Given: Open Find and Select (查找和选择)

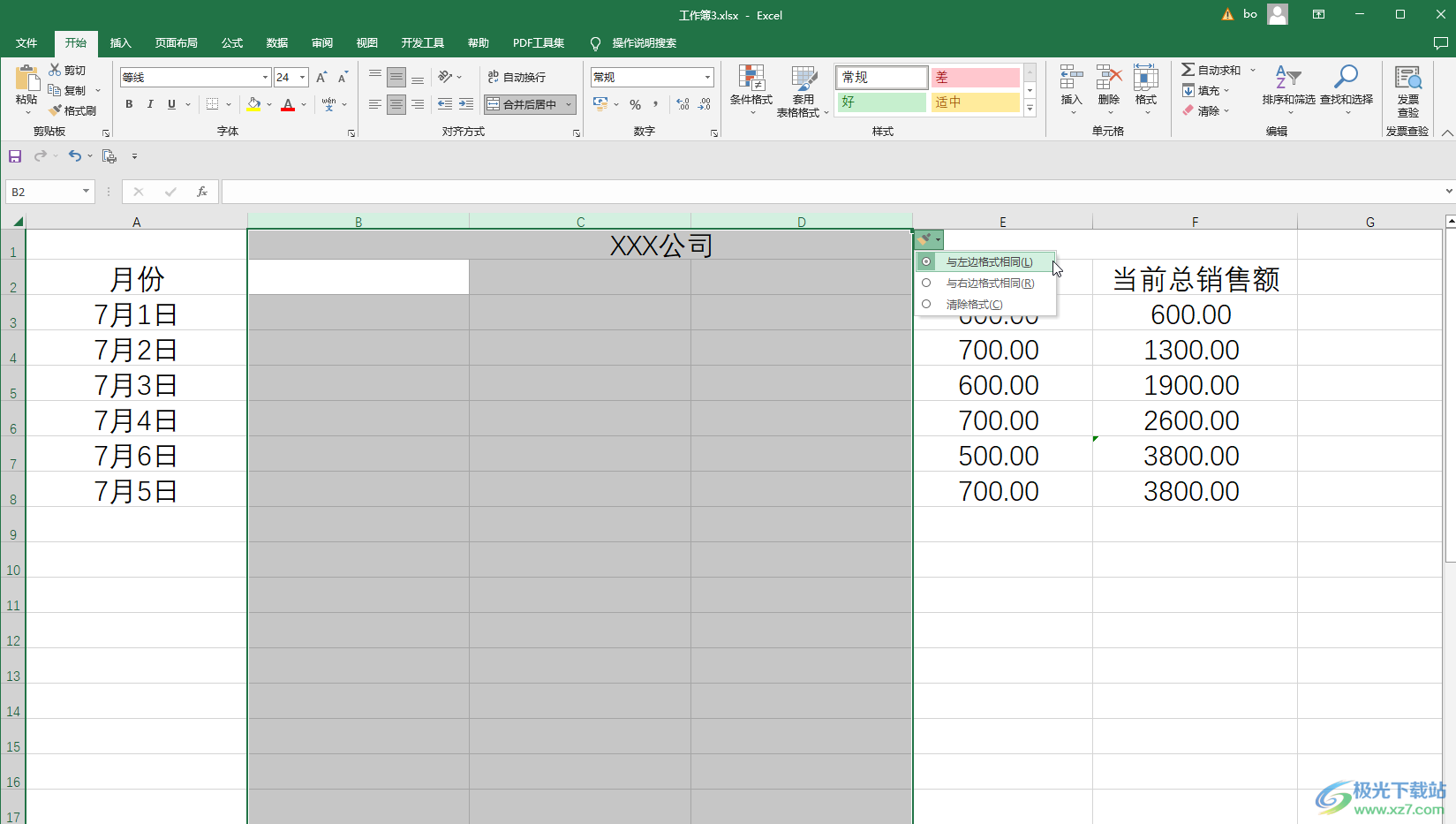Looking at the screenshot, I should pyautogui.click(x=1347, y=89).
